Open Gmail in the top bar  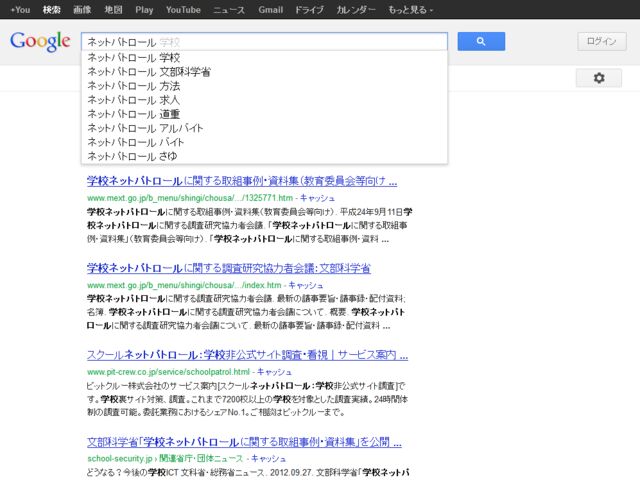pyautogui.click(x=270, y=10)
